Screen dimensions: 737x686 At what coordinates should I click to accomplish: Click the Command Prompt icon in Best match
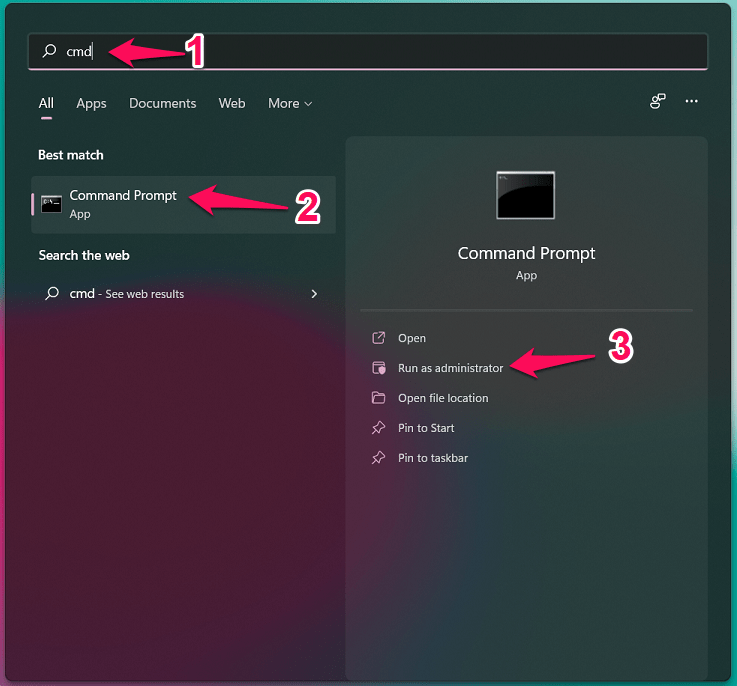pos(51,204)
